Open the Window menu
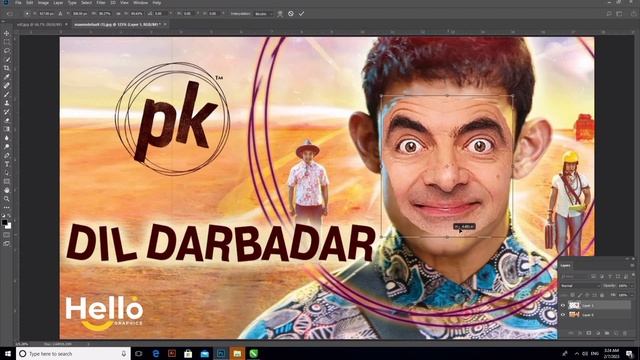Viewport: 640px width, 360px height. click(140, 2)
